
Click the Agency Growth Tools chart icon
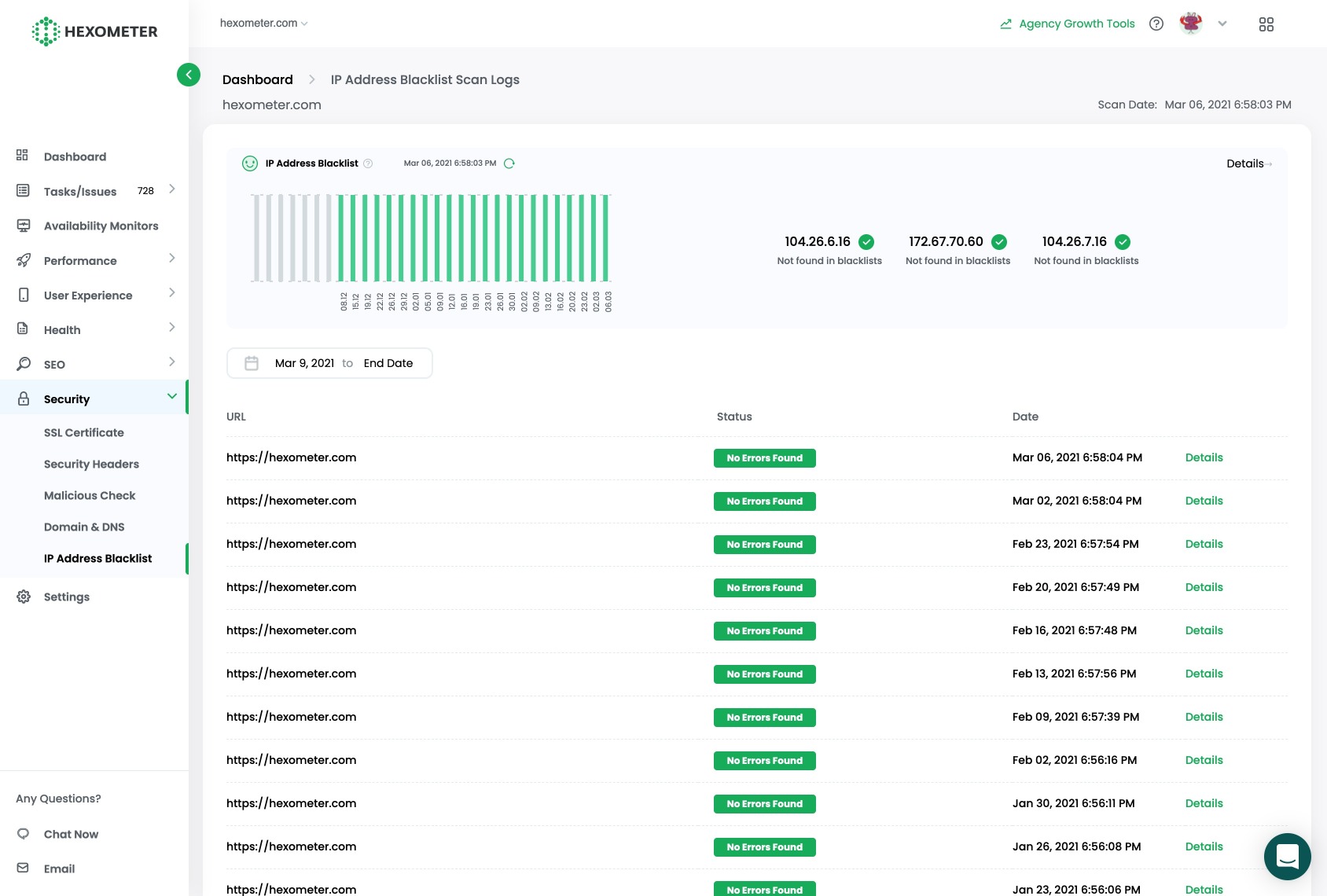pyautogui.click(x=1005, y=24)
